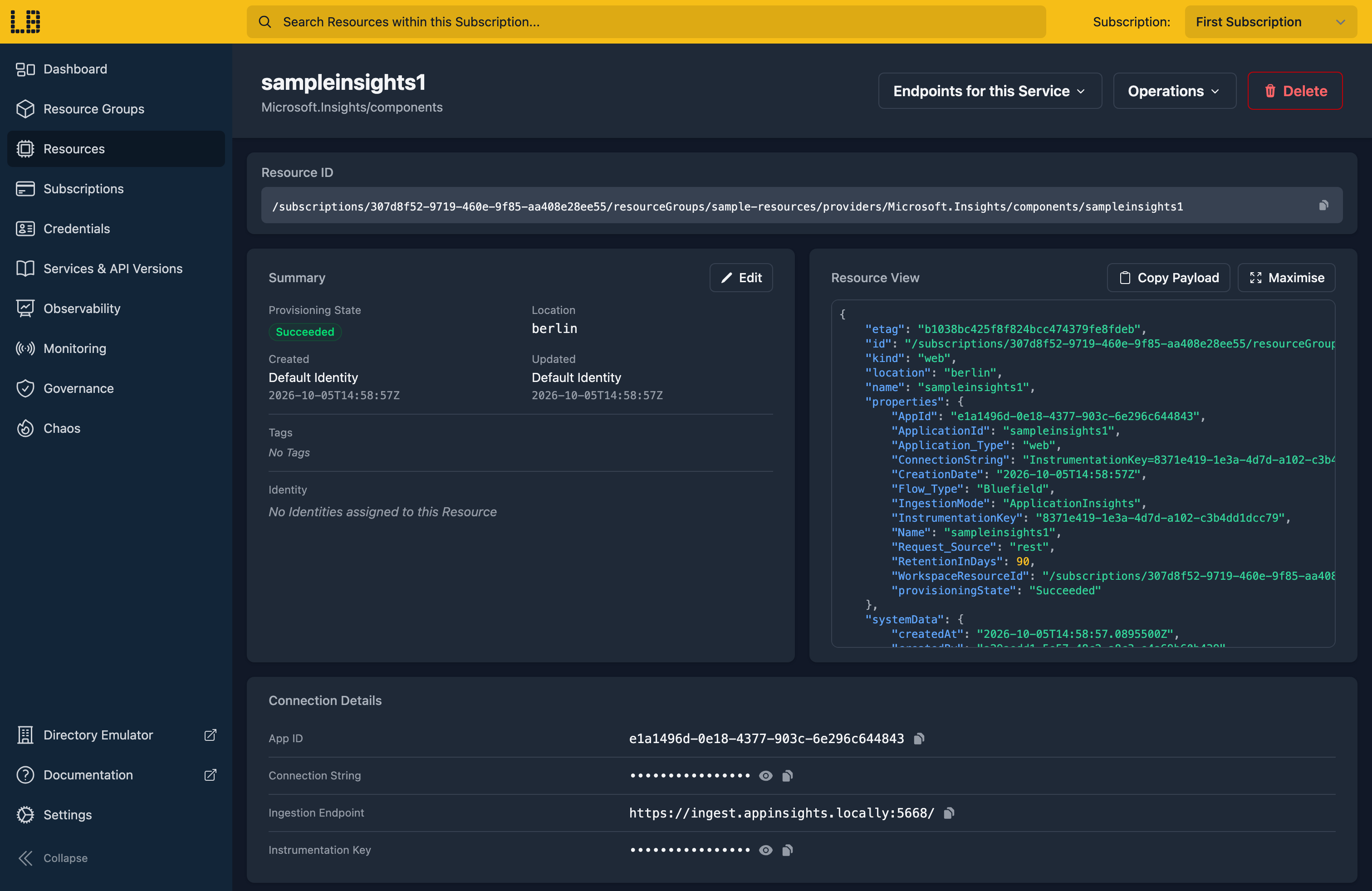Screen dimensions: 1372x891
Task: Click the "RetentionInDays" JSON line
Action: [x=963, y=561]
